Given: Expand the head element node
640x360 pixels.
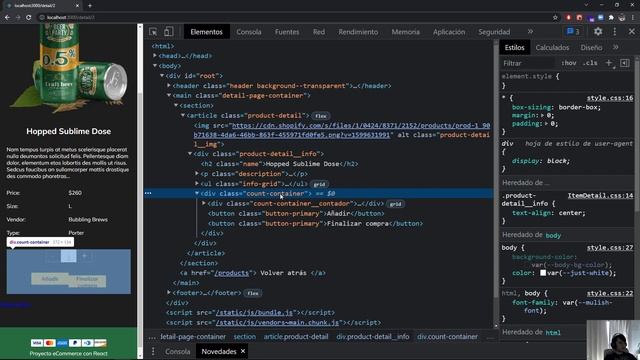Looking at the screenshot, I should 155,56.
